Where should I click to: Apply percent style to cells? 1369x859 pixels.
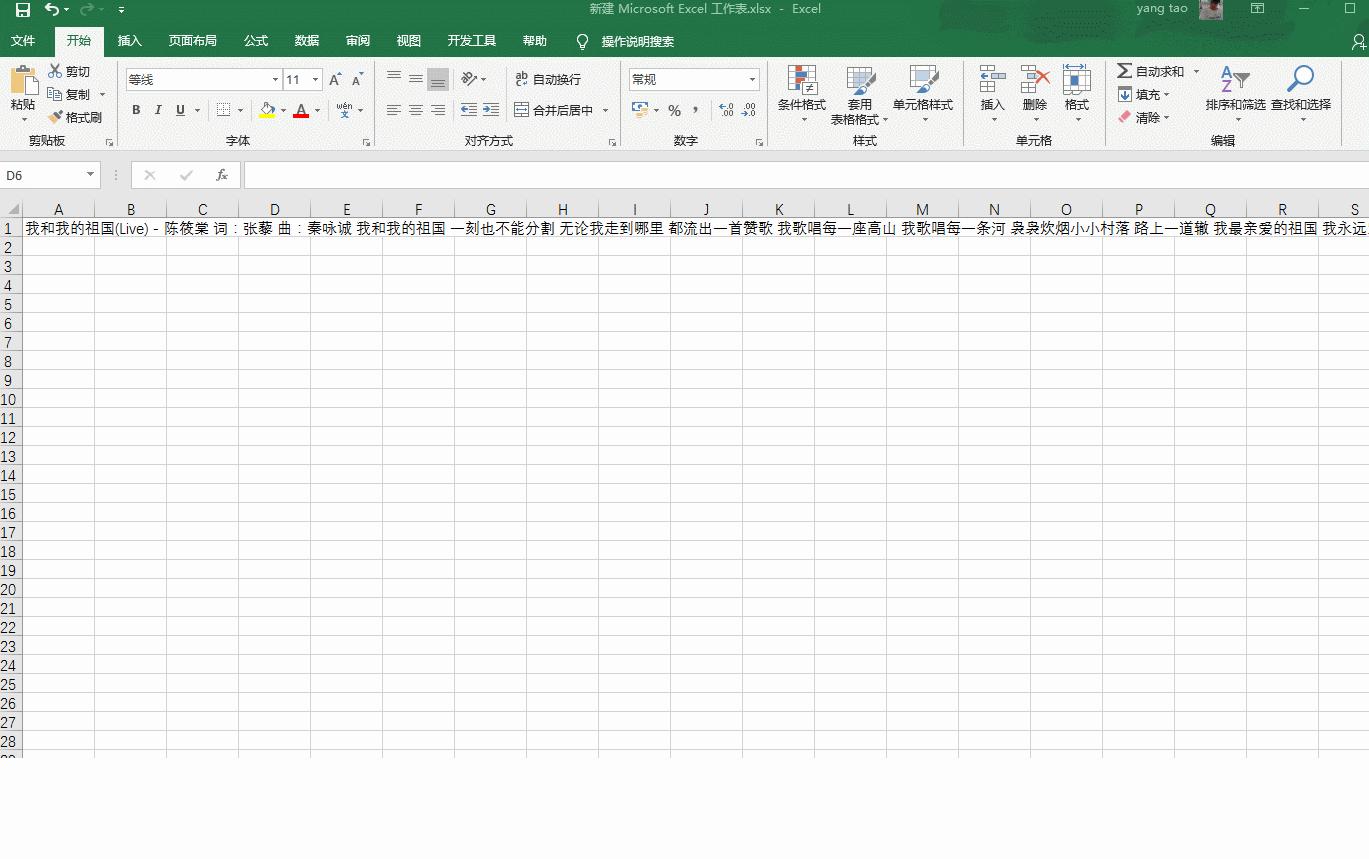(x=674, y=110)
